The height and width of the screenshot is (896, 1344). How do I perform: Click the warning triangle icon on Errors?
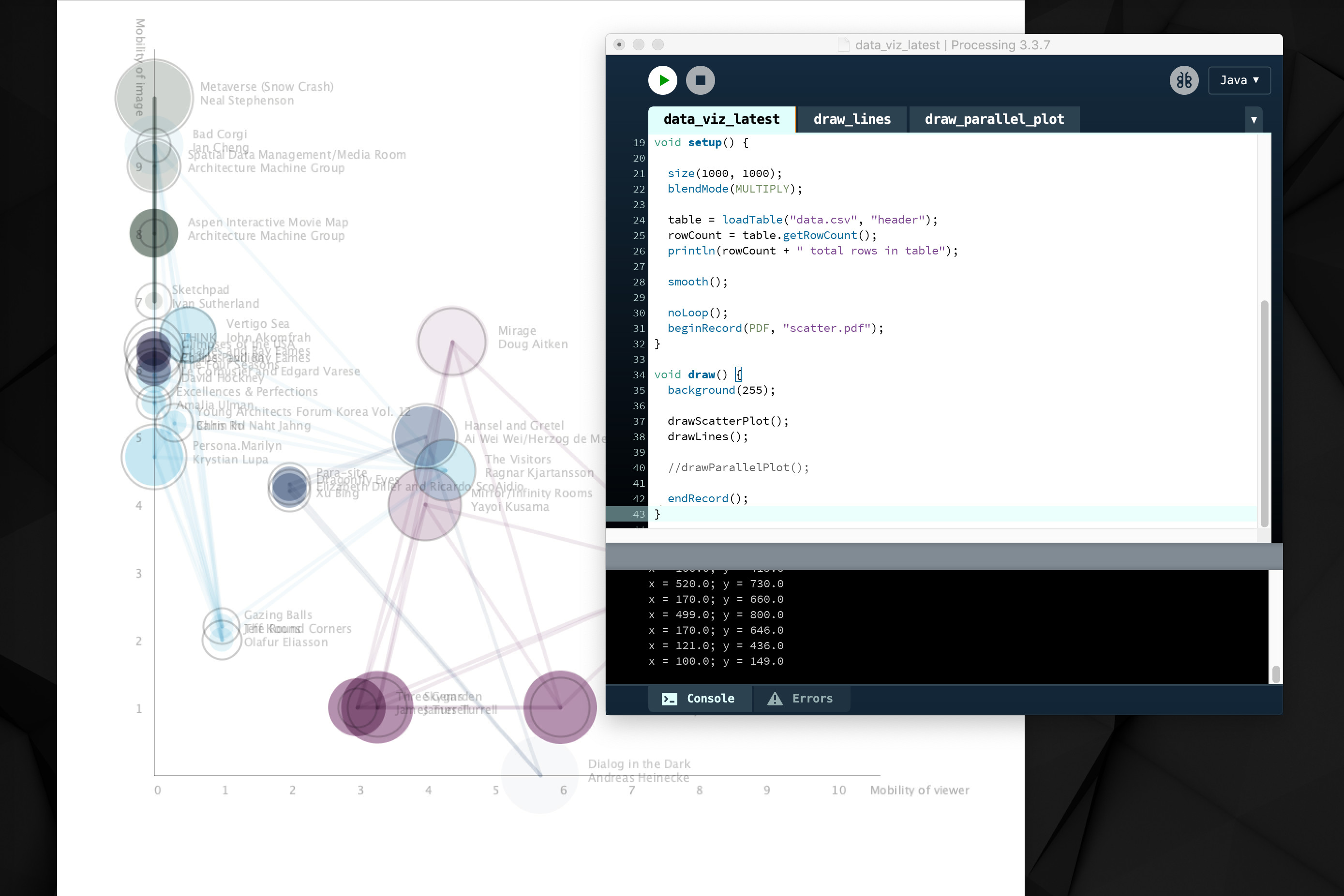tap(774, 698)
